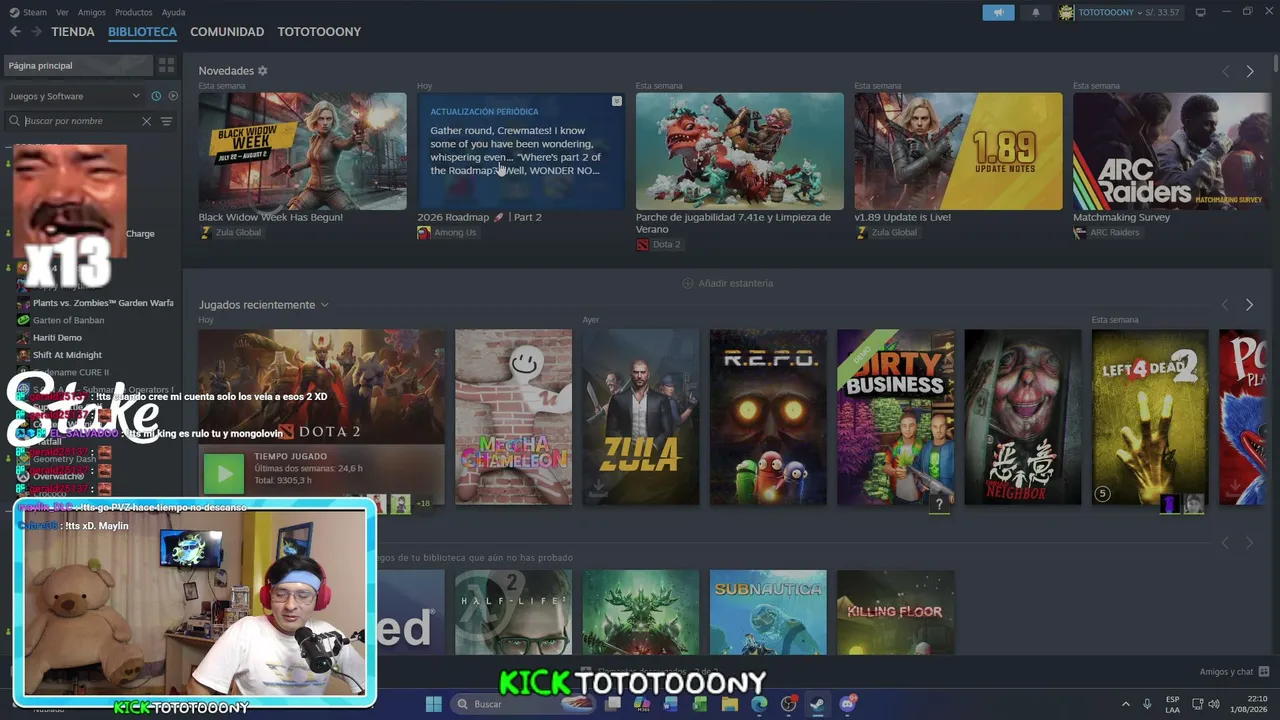
Task: Open the 2026 Roadmap Part 2 link
Action: point(479,217)
